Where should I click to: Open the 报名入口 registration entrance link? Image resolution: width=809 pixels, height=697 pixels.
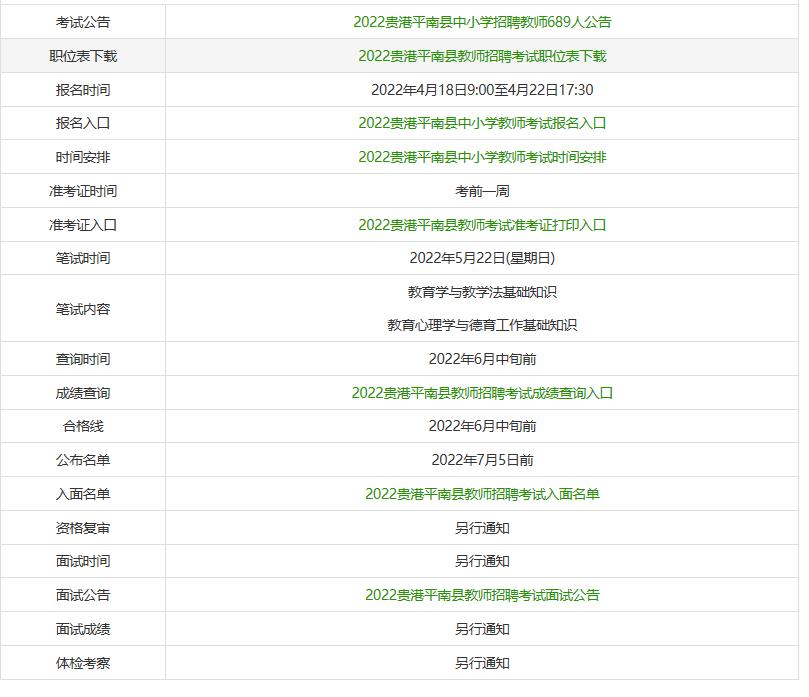484,123
